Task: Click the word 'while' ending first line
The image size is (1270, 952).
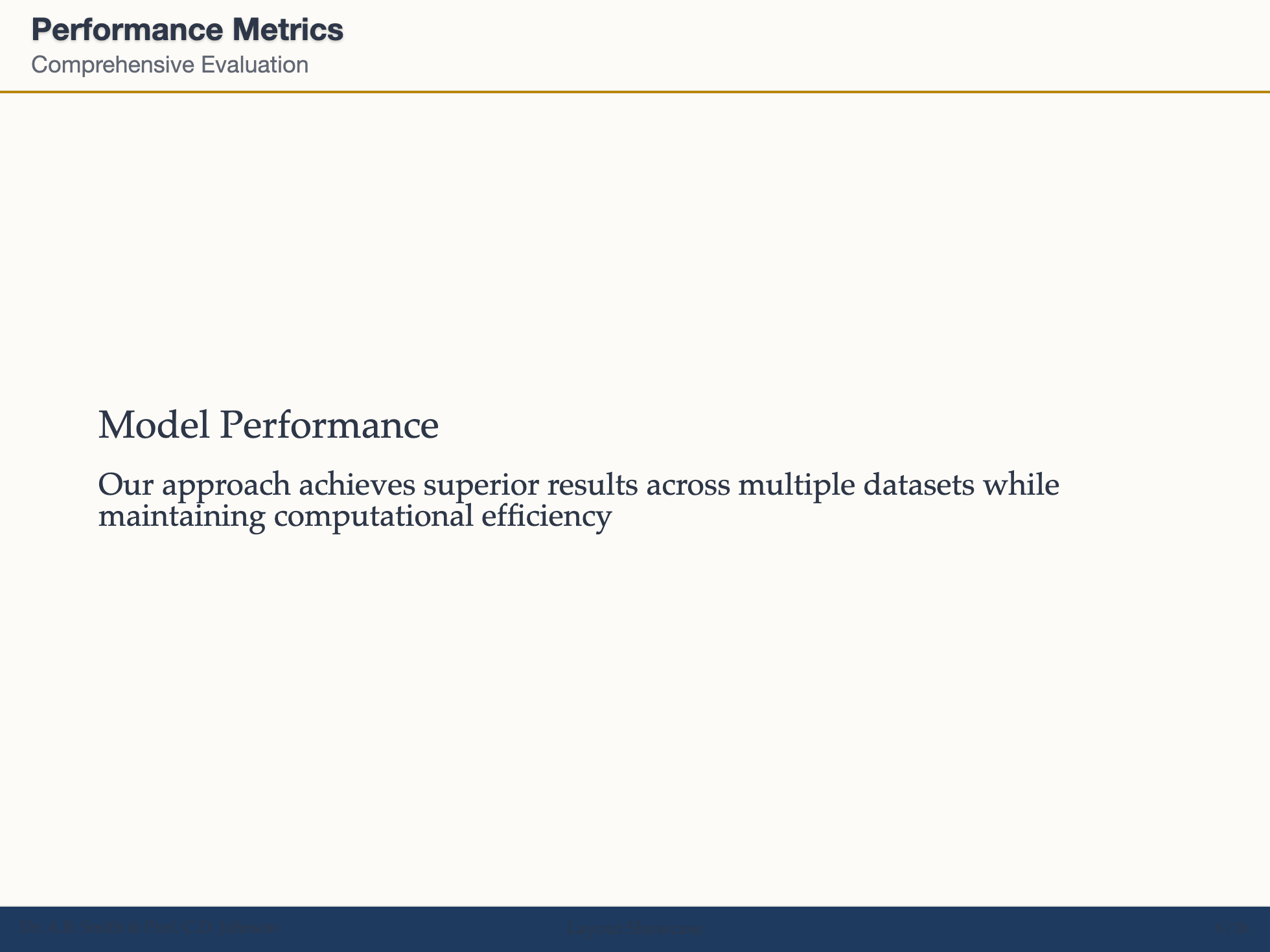Action: (x=1021, y=485)
